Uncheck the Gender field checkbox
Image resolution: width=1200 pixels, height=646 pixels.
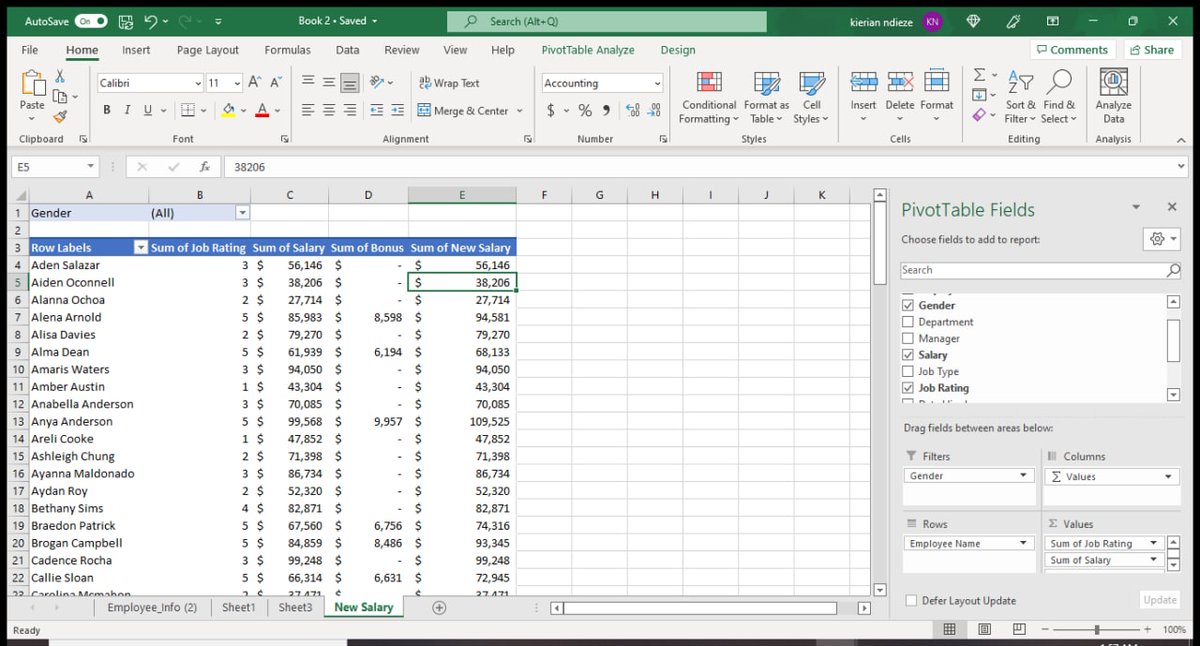908,305
